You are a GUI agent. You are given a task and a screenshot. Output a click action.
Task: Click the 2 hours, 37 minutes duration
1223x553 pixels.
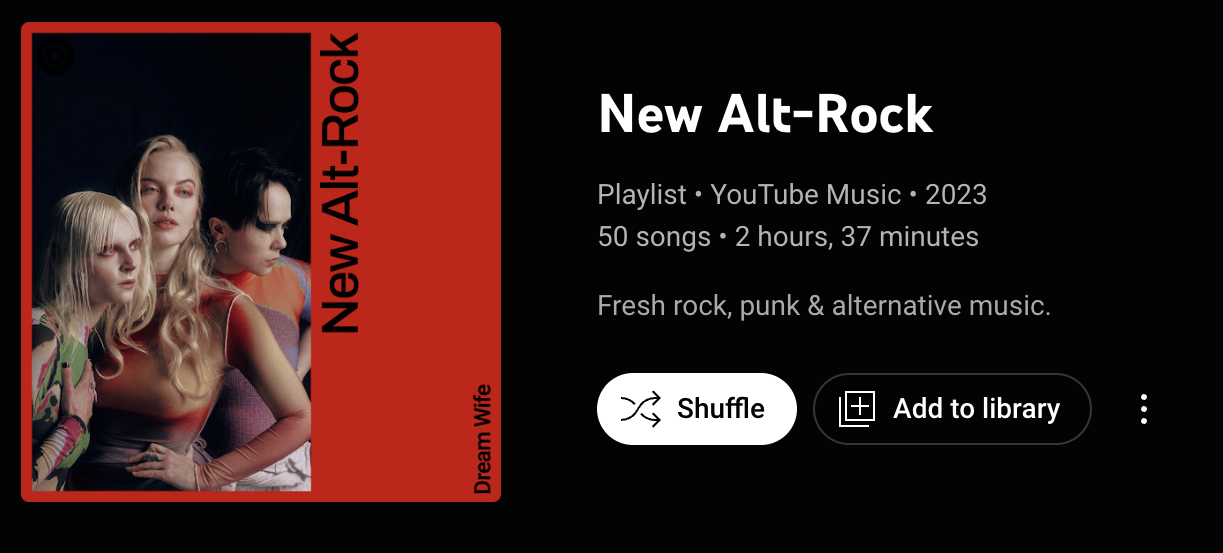point(857,237)
